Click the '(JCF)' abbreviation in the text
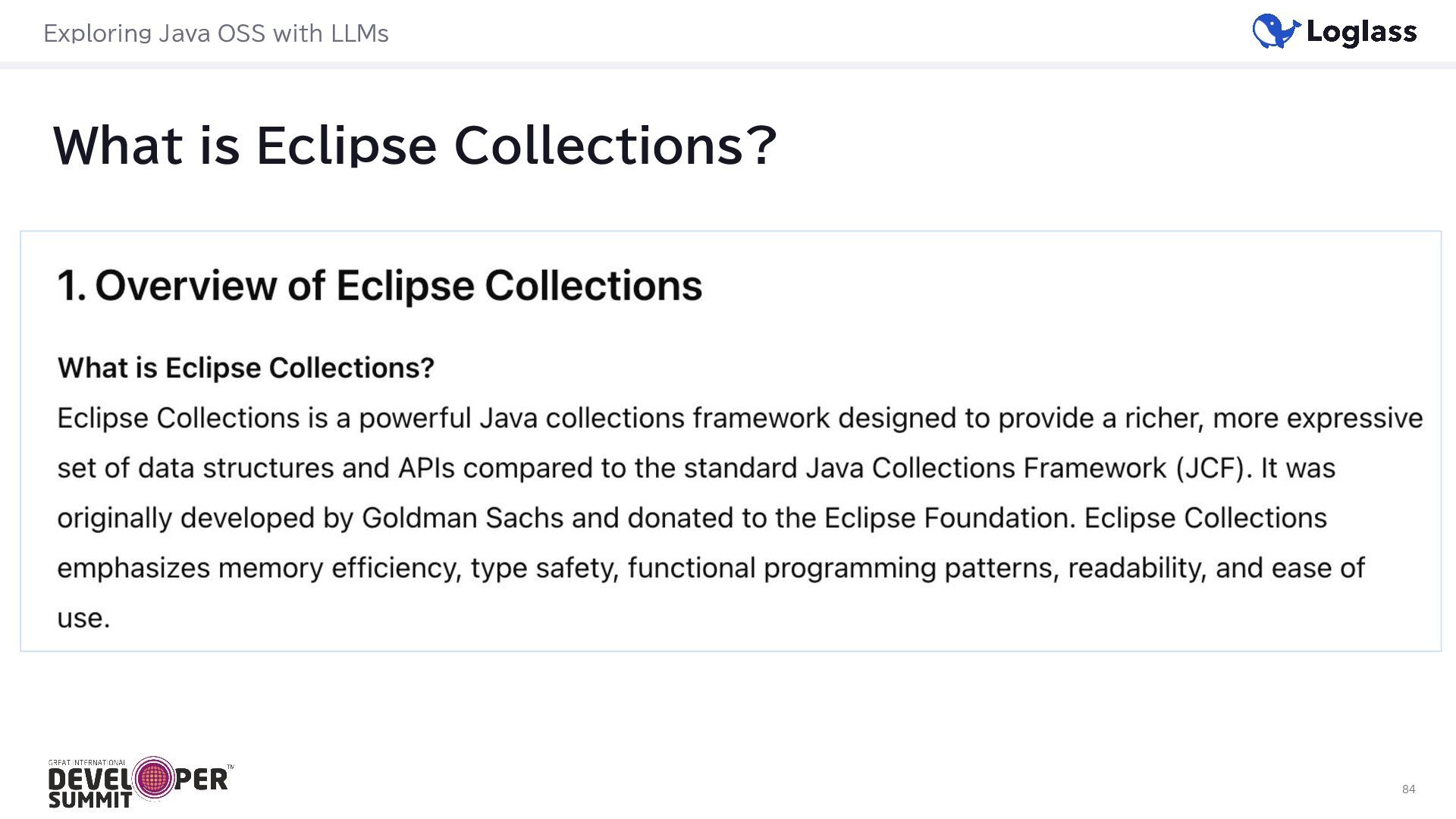The height and width of the screenshot is (819, 1456). (x=1211, y=468)
